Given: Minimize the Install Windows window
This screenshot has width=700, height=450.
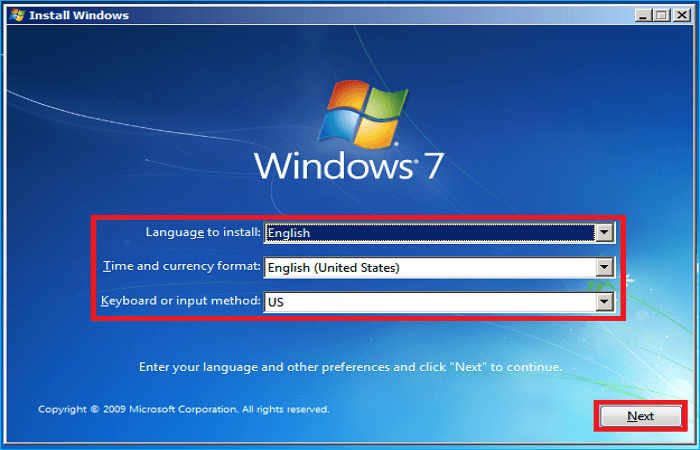Looking at the screenshot, I should 643,16.
